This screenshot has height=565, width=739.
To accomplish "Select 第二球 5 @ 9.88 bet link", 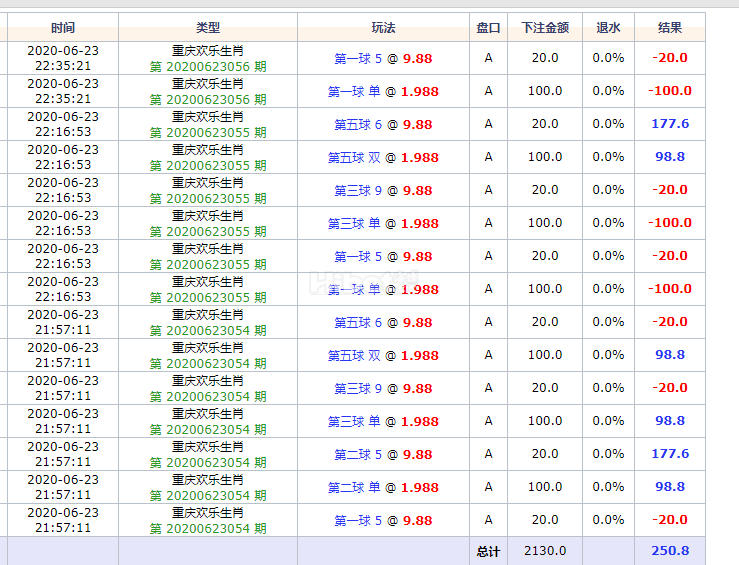I will [x=383, y=454].
